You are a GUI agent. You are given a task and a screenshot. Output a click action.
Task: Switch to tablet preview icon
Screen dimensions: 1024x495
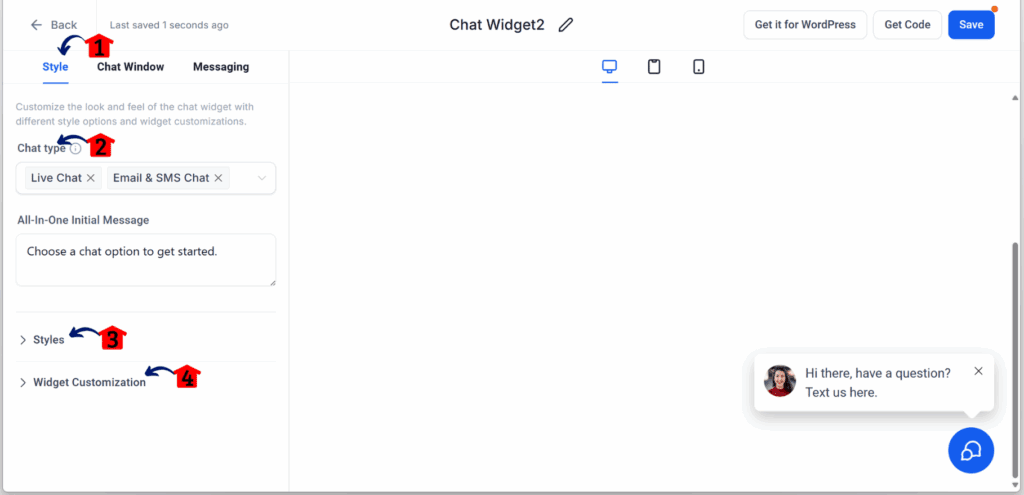[654, 67]
